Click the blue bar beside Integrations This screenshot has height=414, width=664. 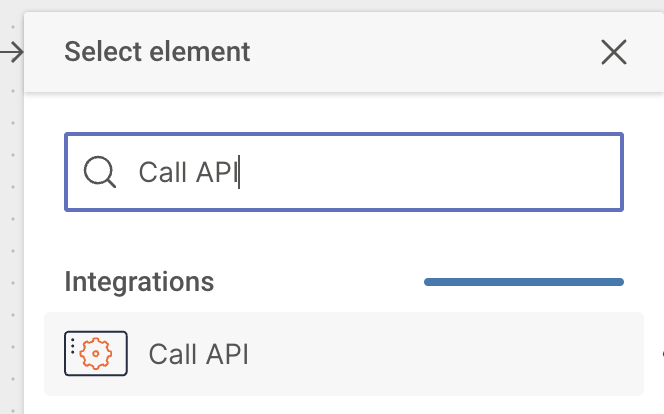point(523,282)
